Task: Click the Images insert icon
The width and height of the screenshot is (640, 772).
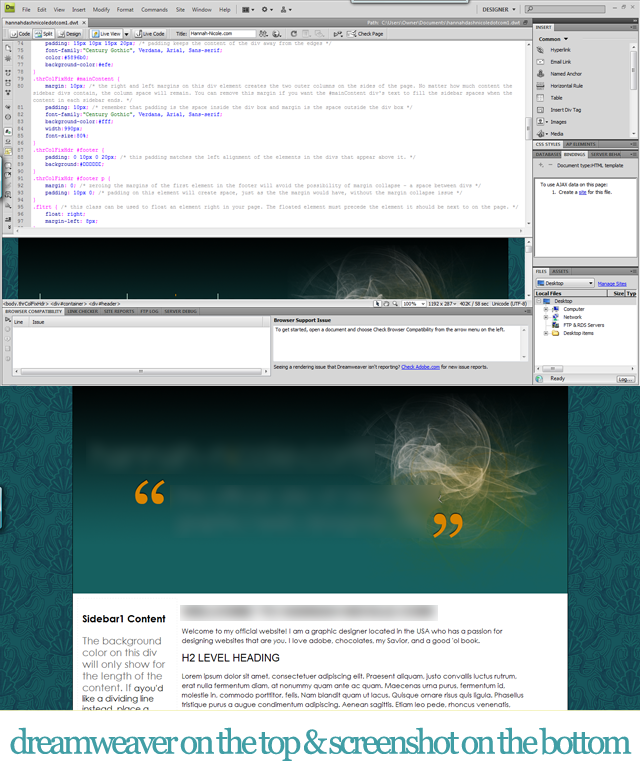Action: pos(541,122)
